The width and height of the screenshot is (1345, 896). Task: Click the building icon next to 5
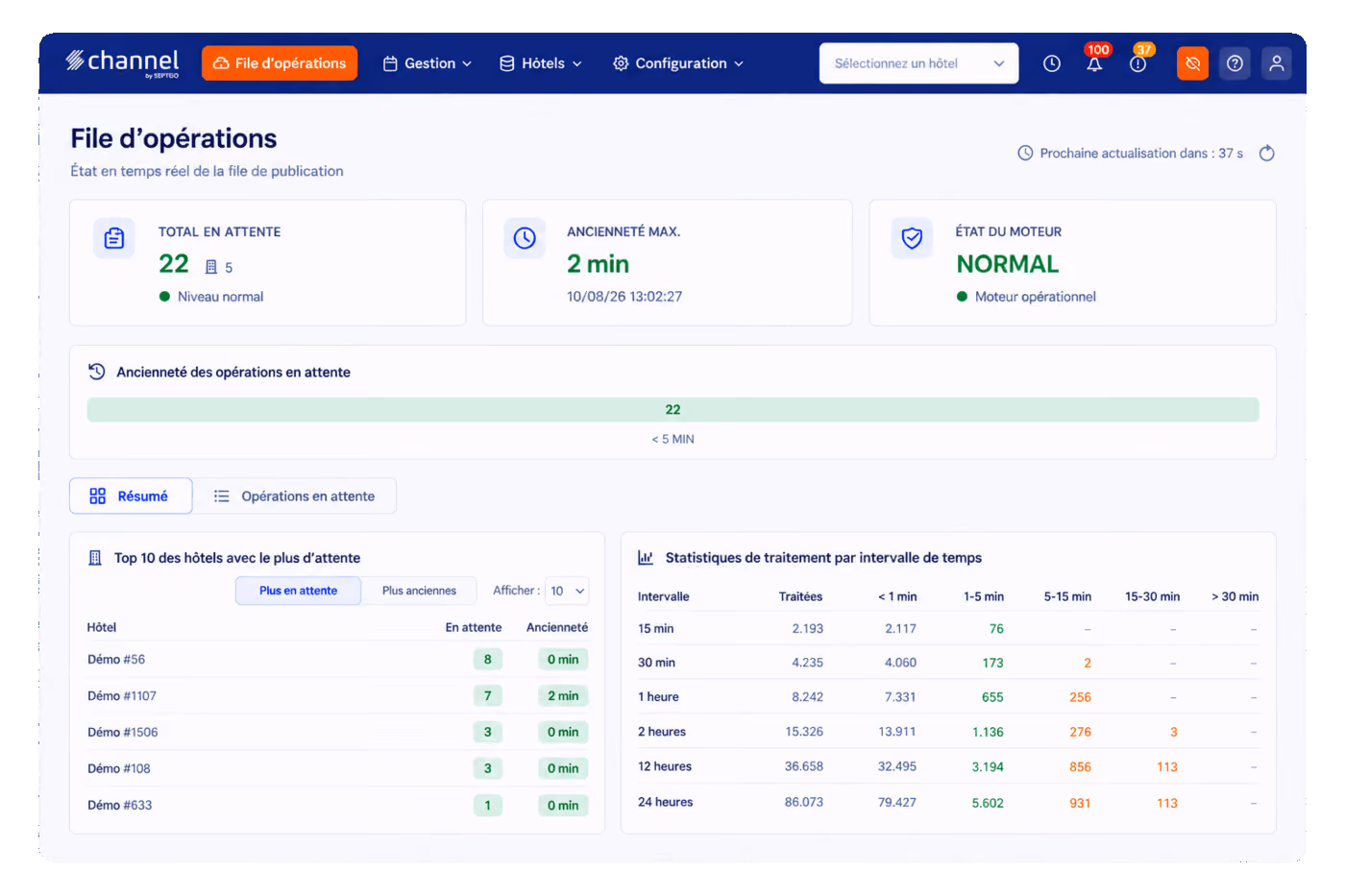(x=211, y=267)
